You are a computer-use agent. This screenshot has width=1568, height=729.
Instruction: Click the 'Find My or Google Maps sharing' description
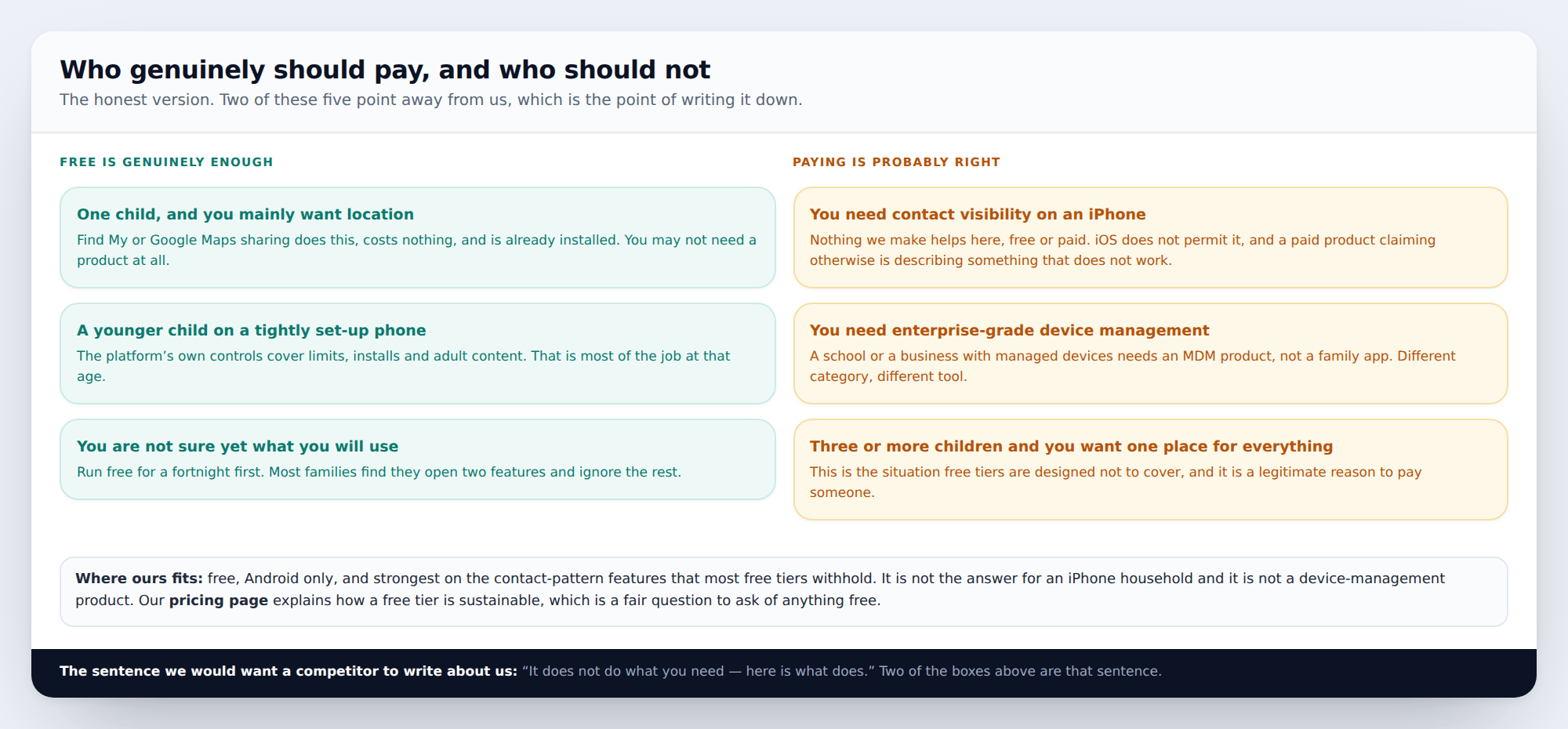[416, 250]
